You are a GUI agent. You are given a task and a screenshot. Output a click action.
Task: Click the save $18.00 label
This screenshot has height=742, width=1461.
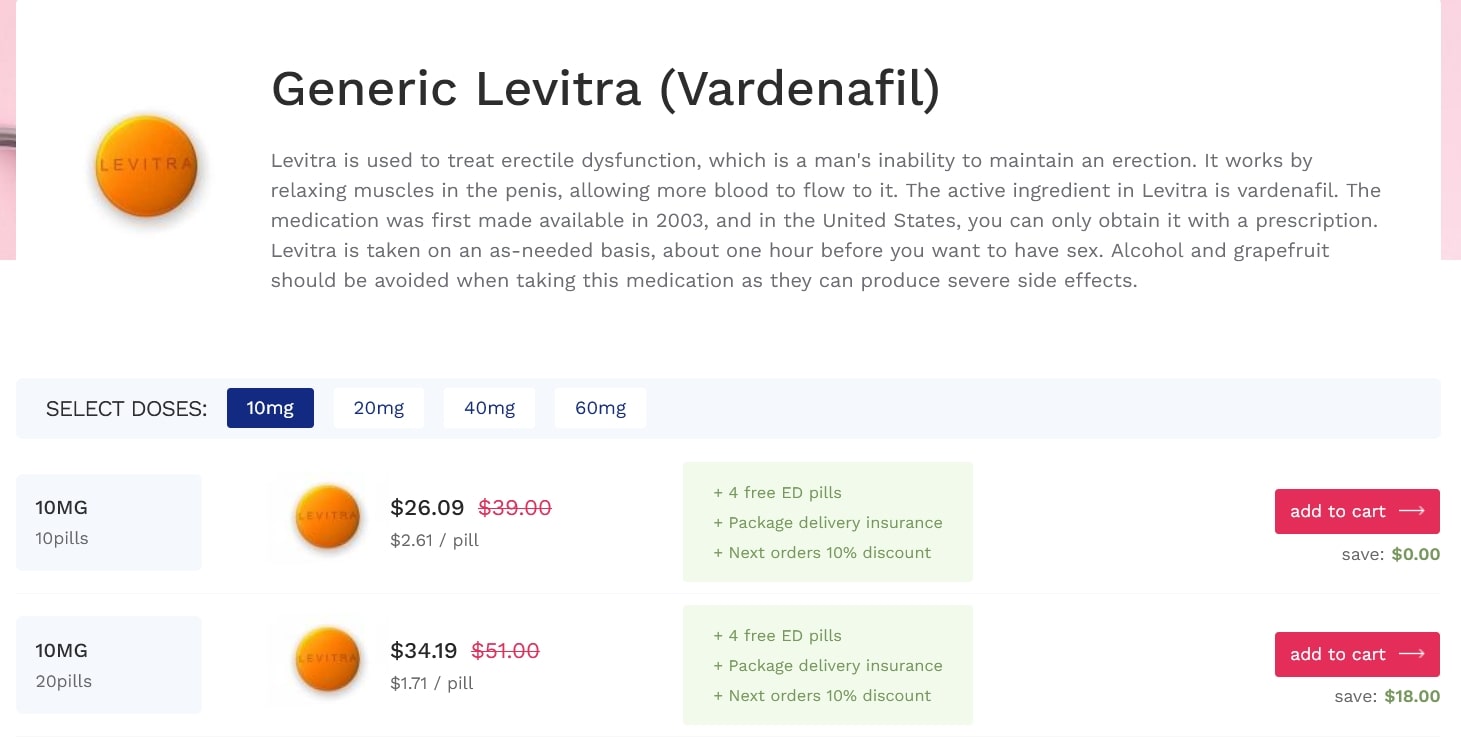(1387, 697)
